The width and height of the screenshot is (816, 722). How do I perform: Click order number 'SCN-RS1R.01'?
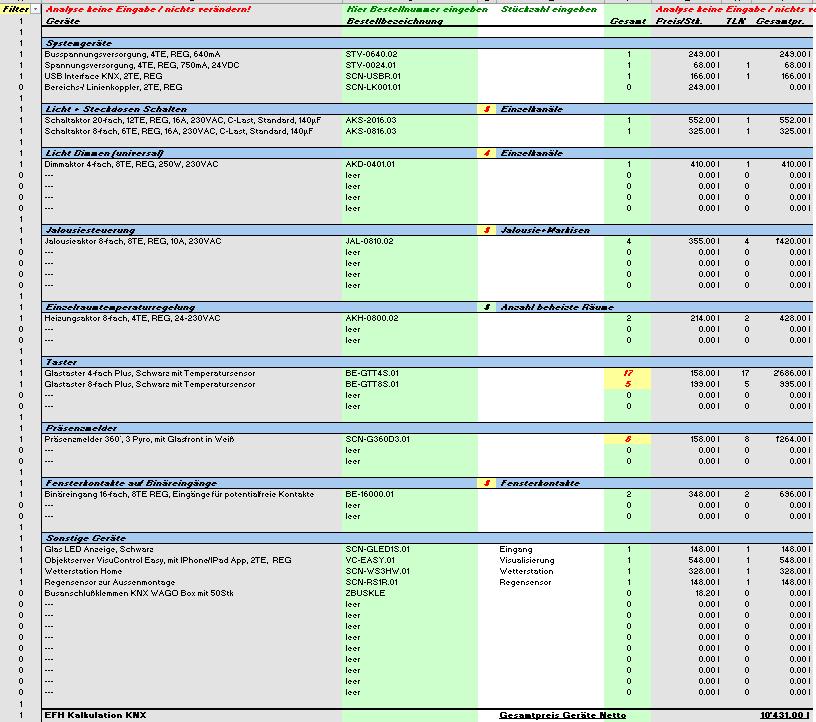371,582
